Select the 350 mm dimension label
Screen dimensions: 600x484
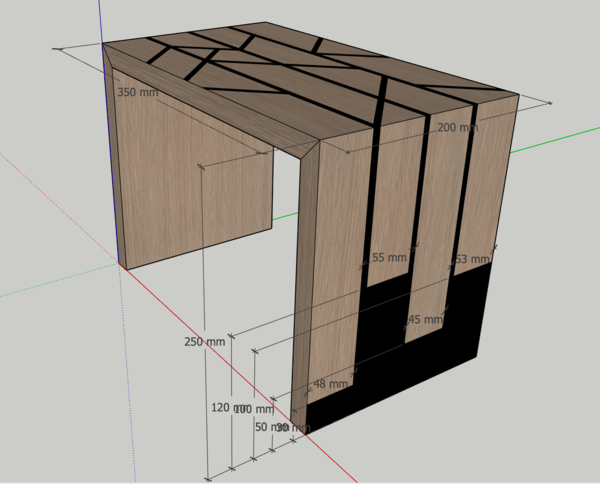[x=138, y=91]
